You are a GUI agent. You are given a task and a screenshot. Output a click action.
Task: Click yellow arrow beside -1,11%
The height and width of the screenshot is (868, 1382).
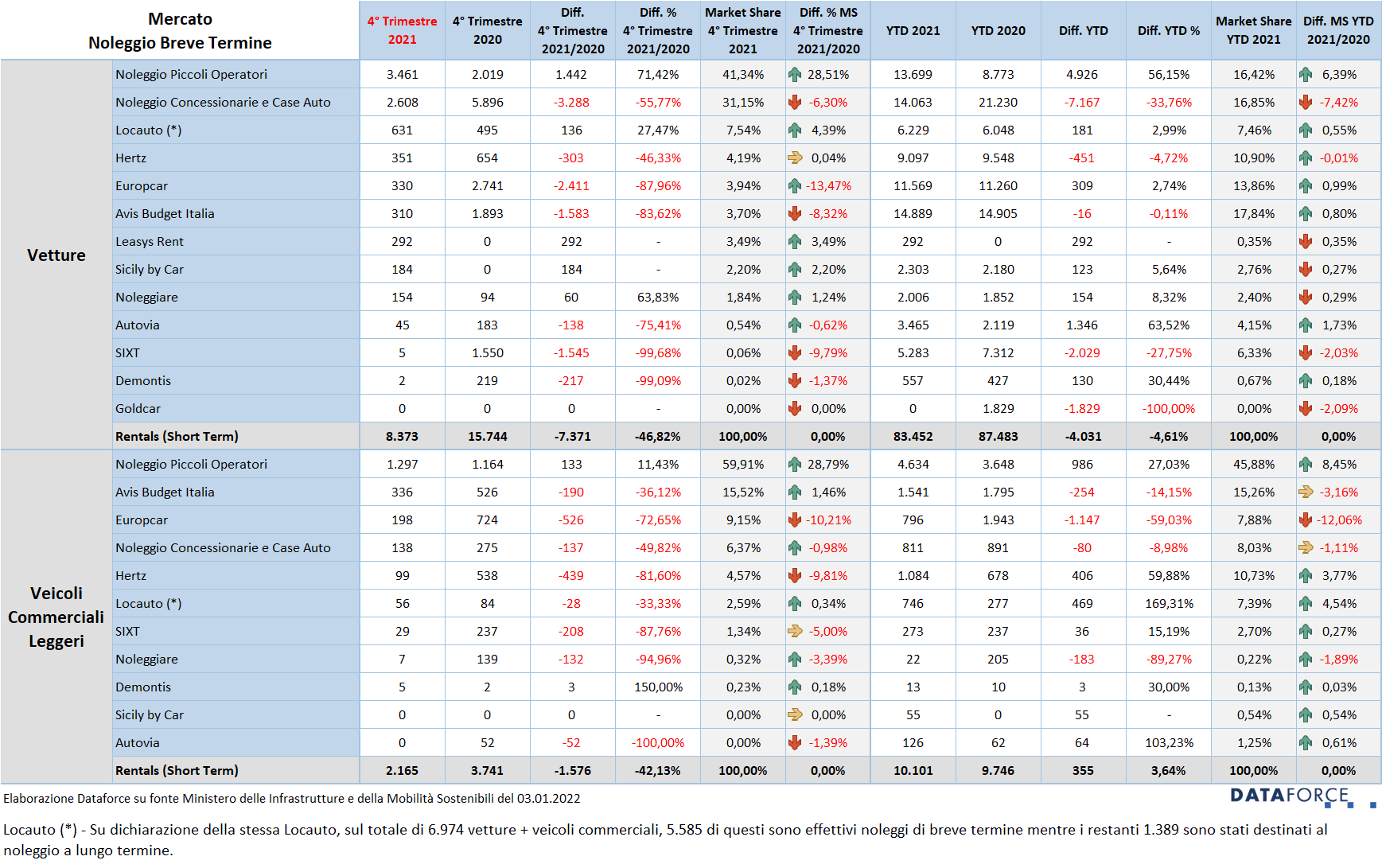(1306, 548)
